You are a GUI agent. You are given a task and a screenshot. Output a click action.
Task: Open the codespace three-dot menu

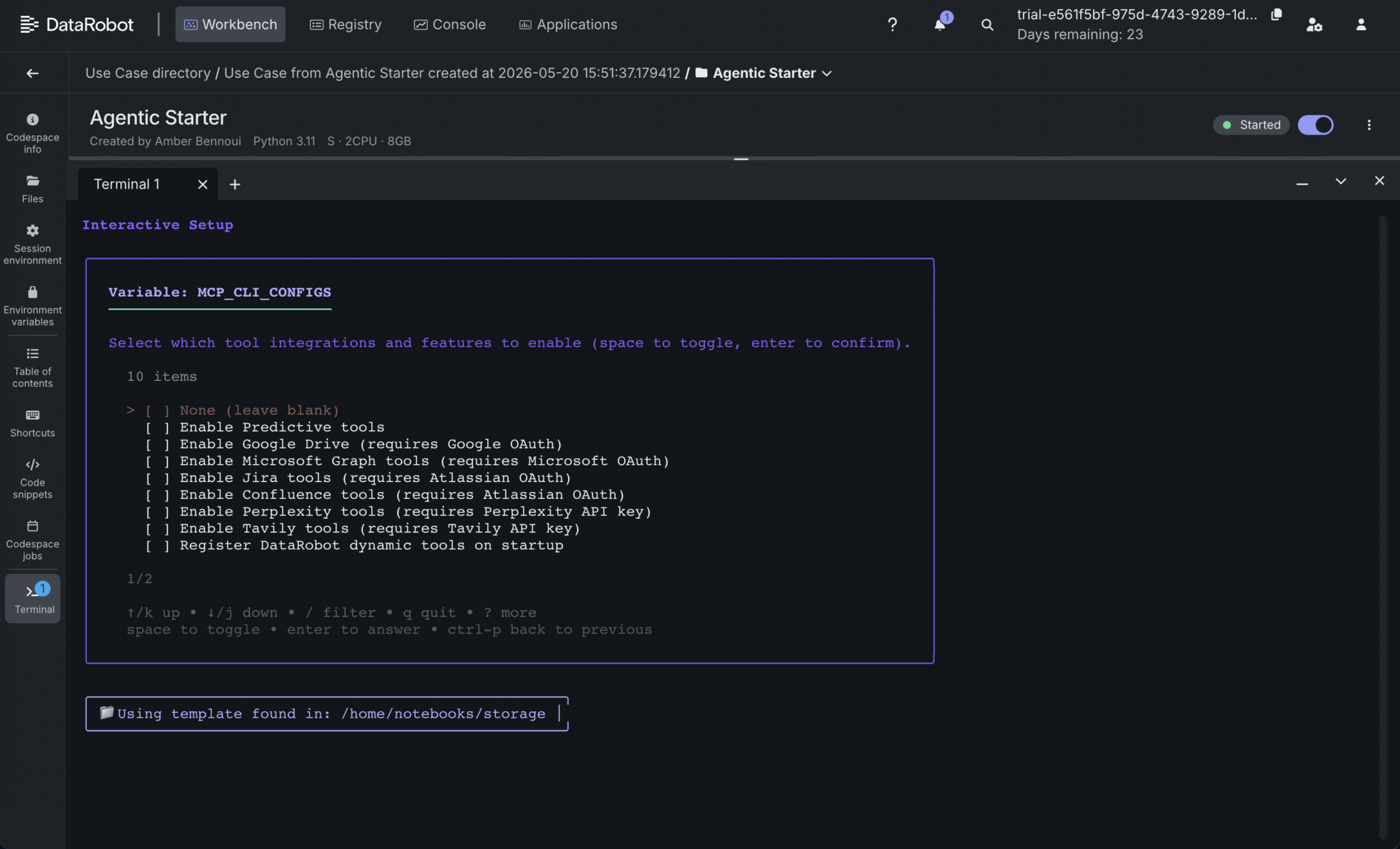tap(1369, 125)
